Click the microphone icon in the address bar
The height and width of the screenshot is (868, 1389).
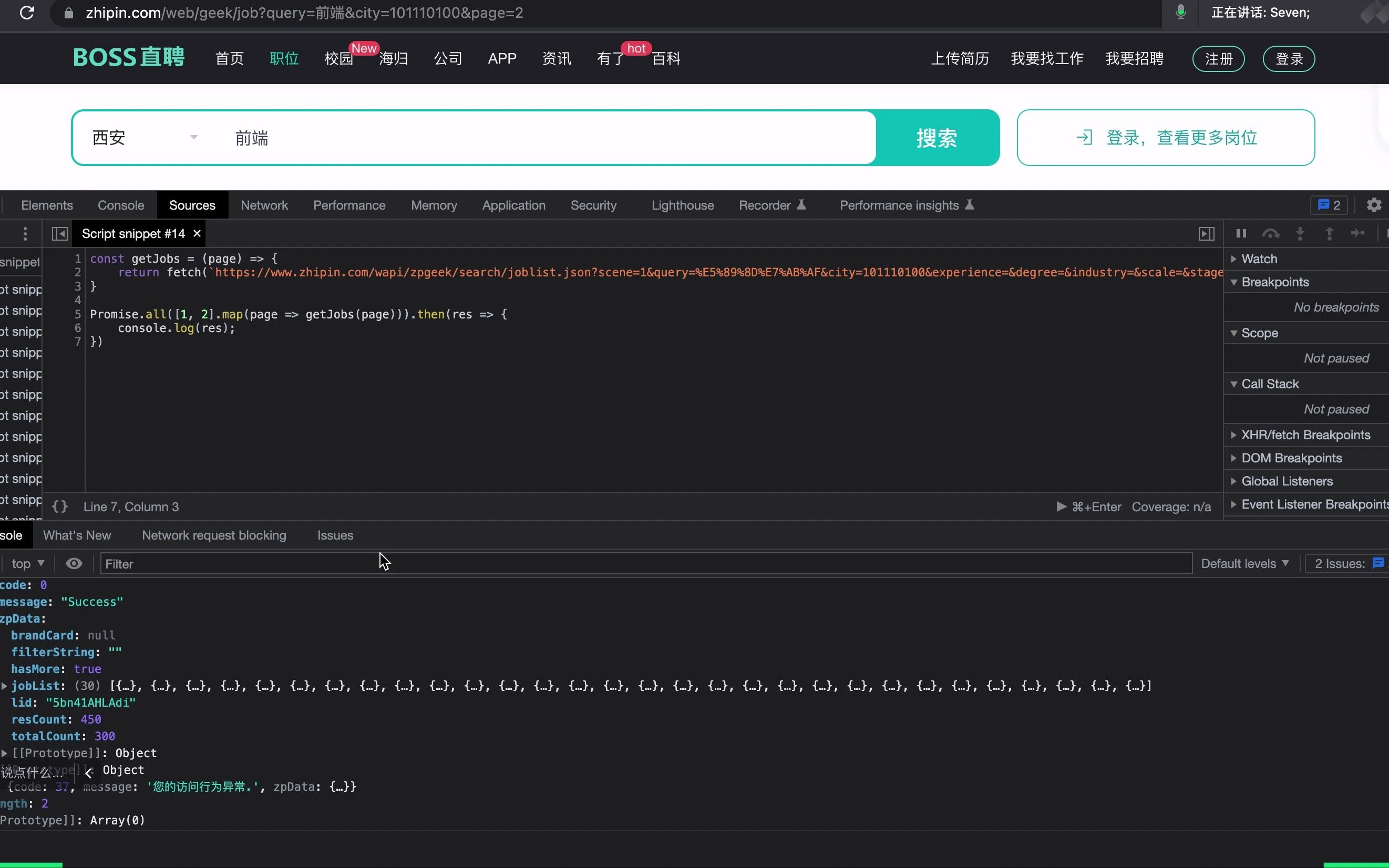click(x=1180, y=12)
